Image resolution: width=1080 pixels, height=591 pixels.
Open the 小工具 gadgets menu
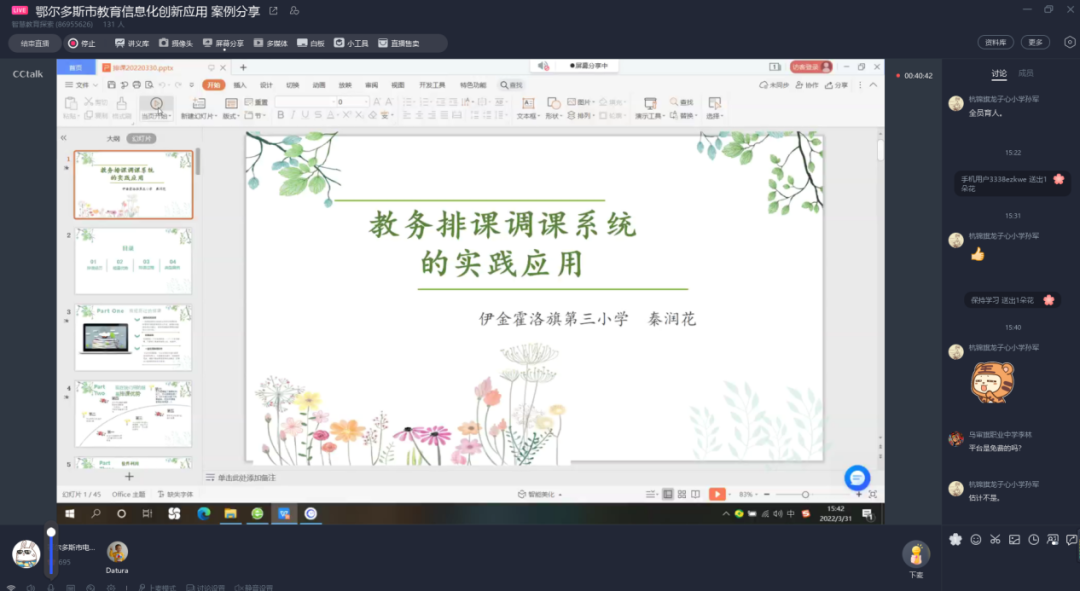tap(351, 43)
